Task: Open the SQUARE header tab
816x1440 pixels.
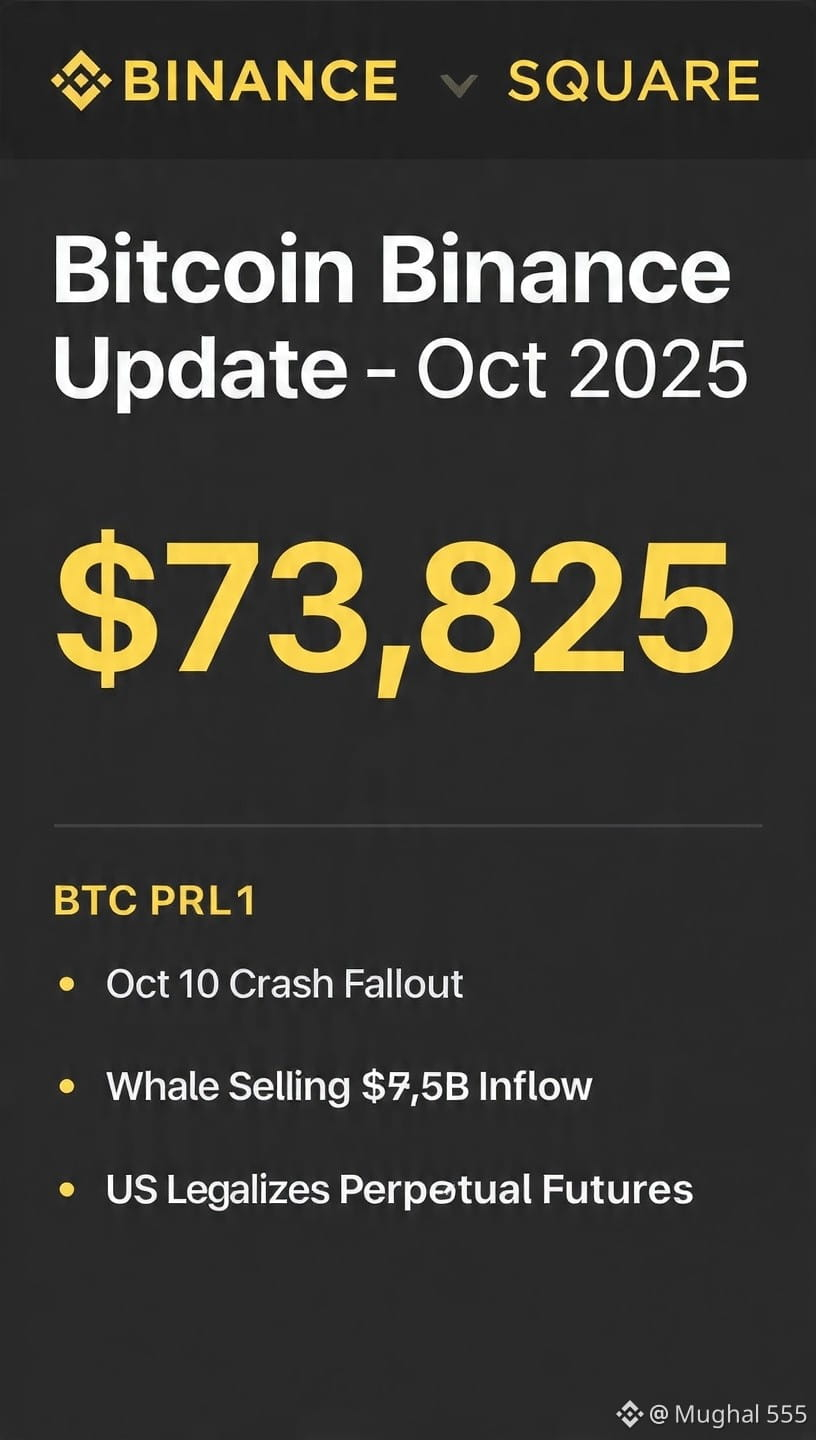Action: click(x=633, y=81)
